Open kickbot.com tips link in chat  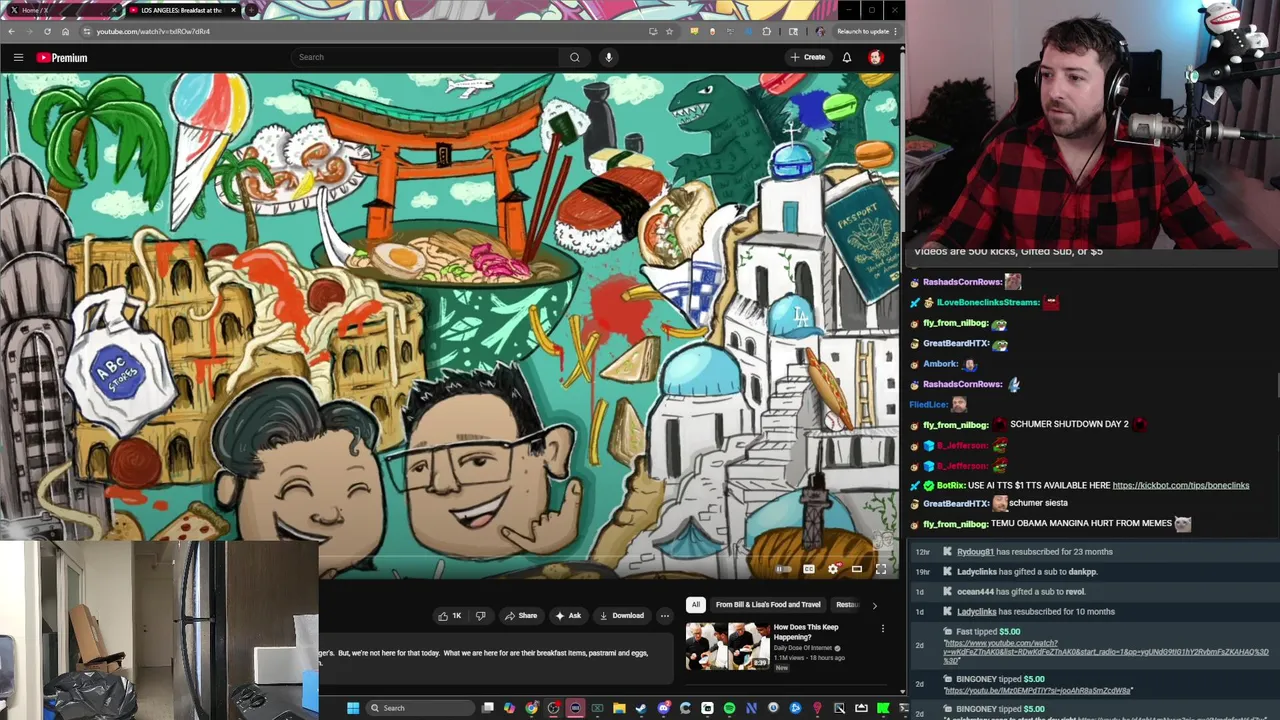tap(1180, 485)
